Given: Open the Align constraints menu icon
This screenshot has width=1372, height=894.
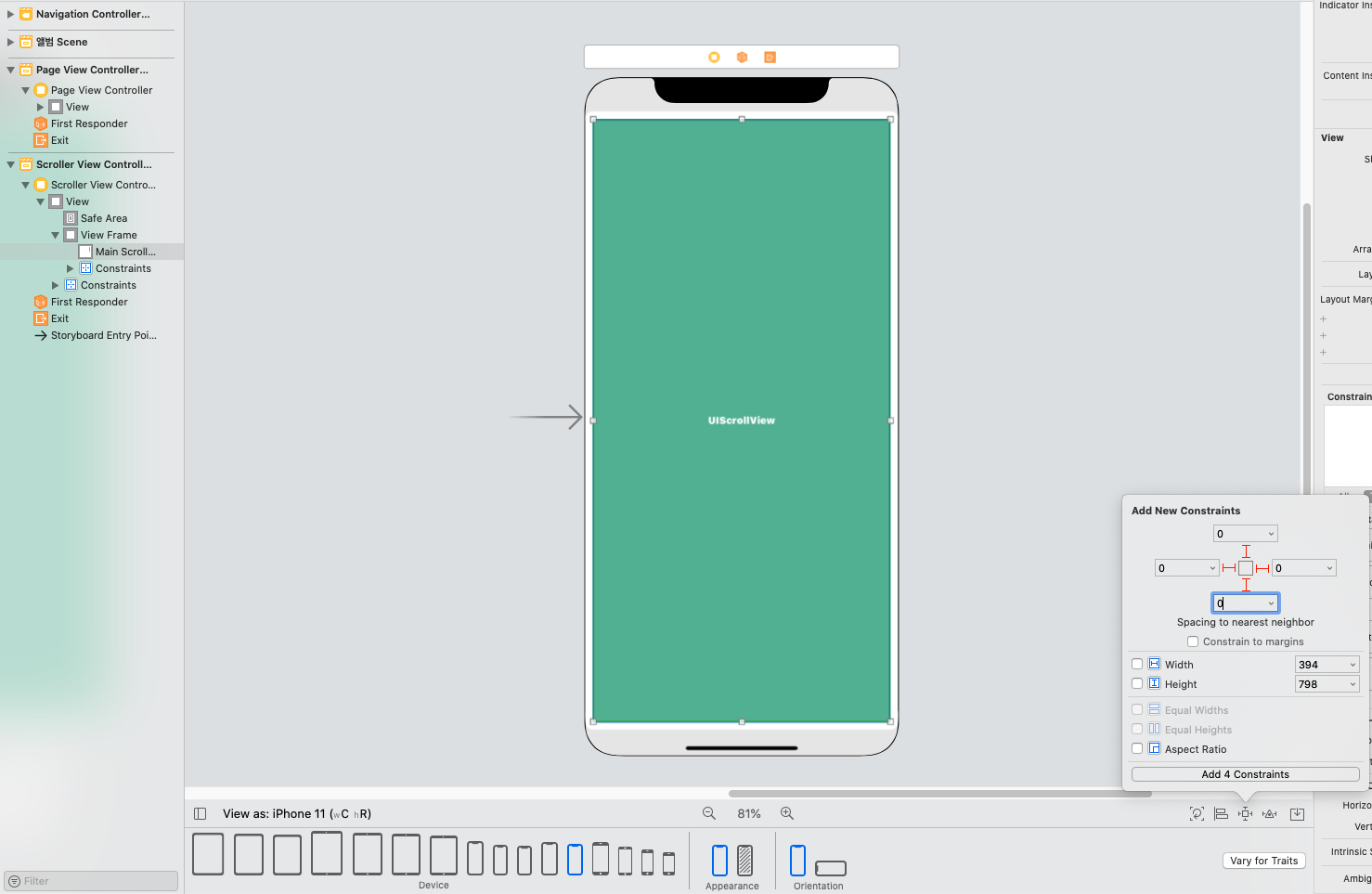Looking at the screenshot, I should 1222,814.
